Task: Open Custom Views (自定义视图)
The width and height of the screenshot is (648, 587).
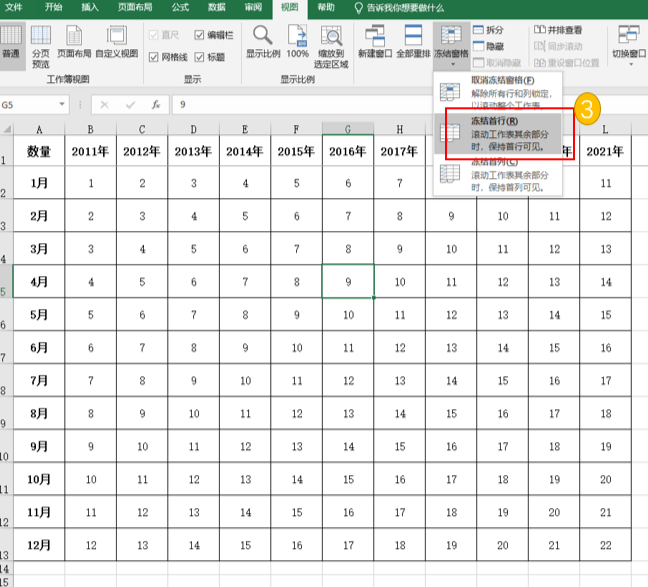Action: tap(117, 41)
